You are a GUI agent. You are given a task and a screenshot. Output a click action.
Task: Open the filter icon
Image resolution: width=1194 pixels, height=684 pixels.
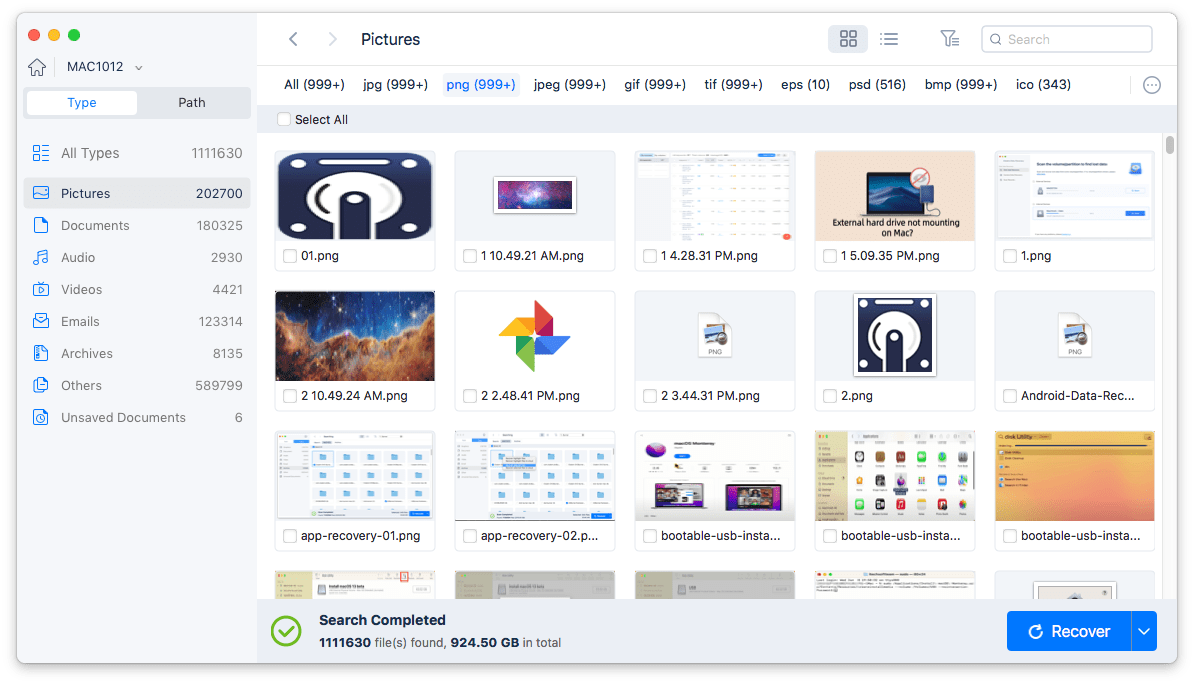tap(949, 39)
